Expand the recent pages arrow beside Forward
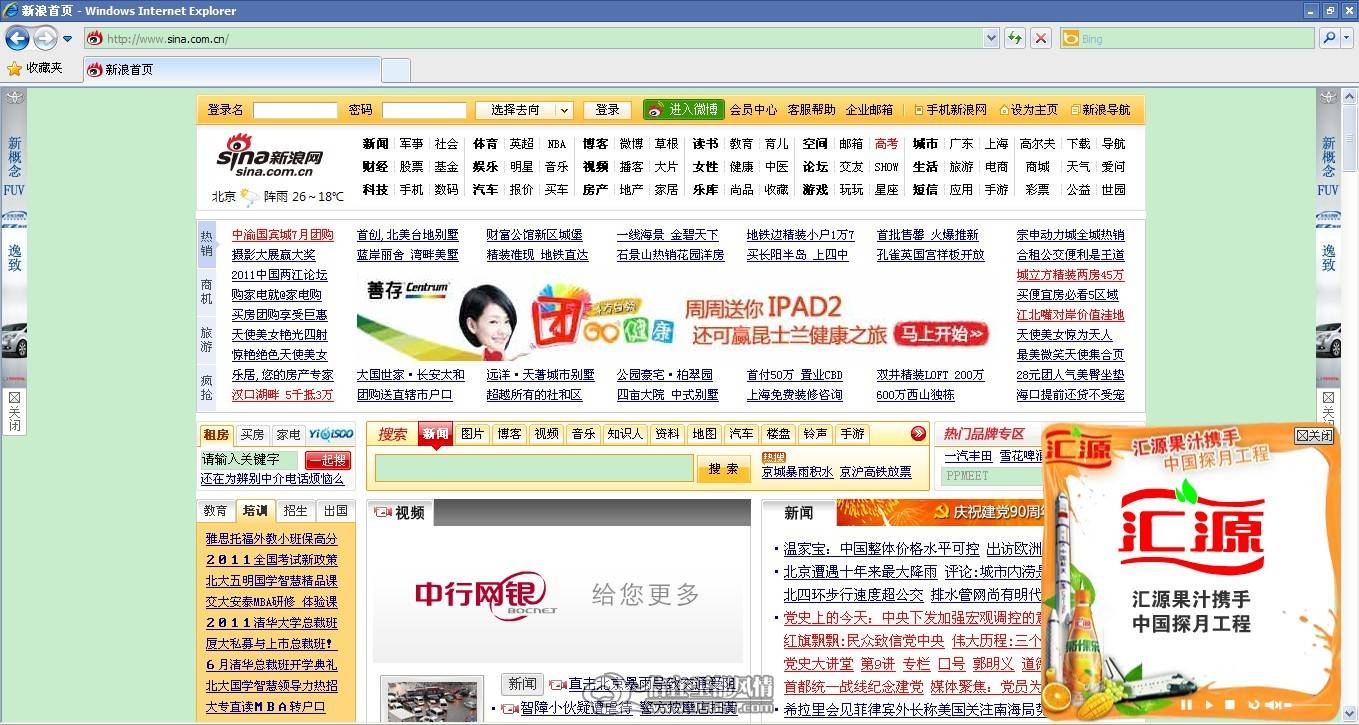Image resolution: width=1359 pixels, height=725 pixels. (x=67, y=39)
